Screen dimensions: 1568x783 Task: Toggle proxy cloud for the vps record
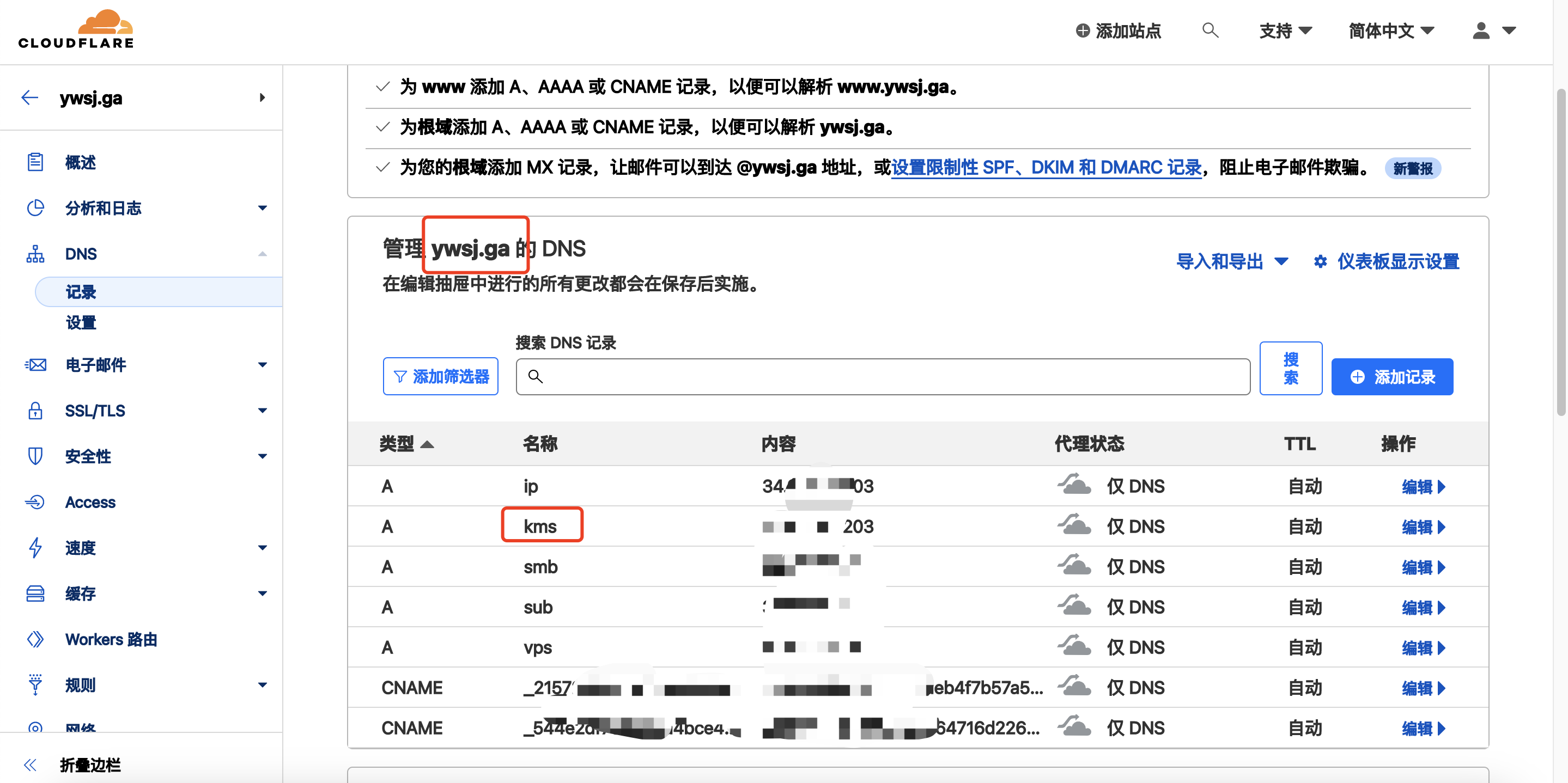1074,645
